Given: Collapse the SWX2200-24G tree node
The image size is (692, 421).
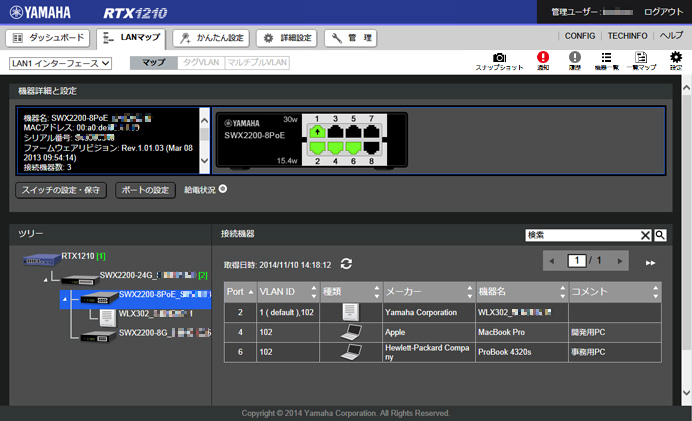Looking at the screenshot, I should [44, 279].
